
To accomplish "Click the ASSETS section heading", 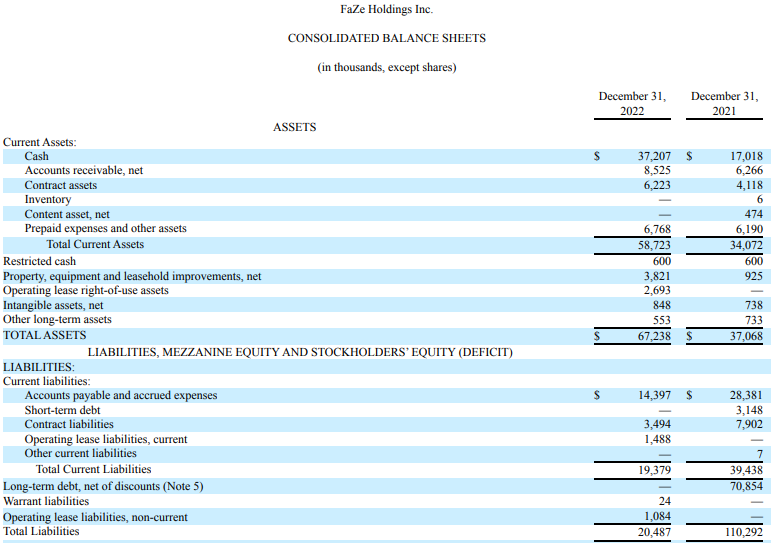I will pos(294,127).
